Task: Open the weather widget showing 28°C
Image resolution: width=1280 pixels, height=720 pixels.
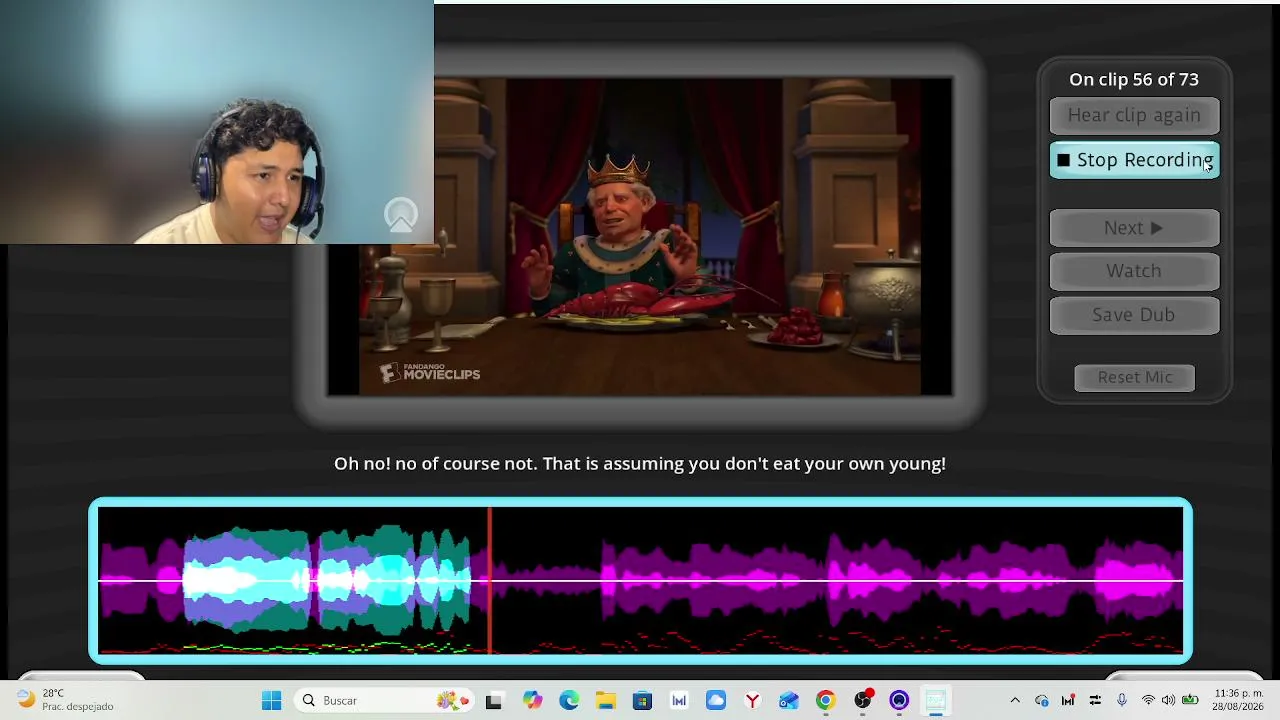Action: [66, 700]
